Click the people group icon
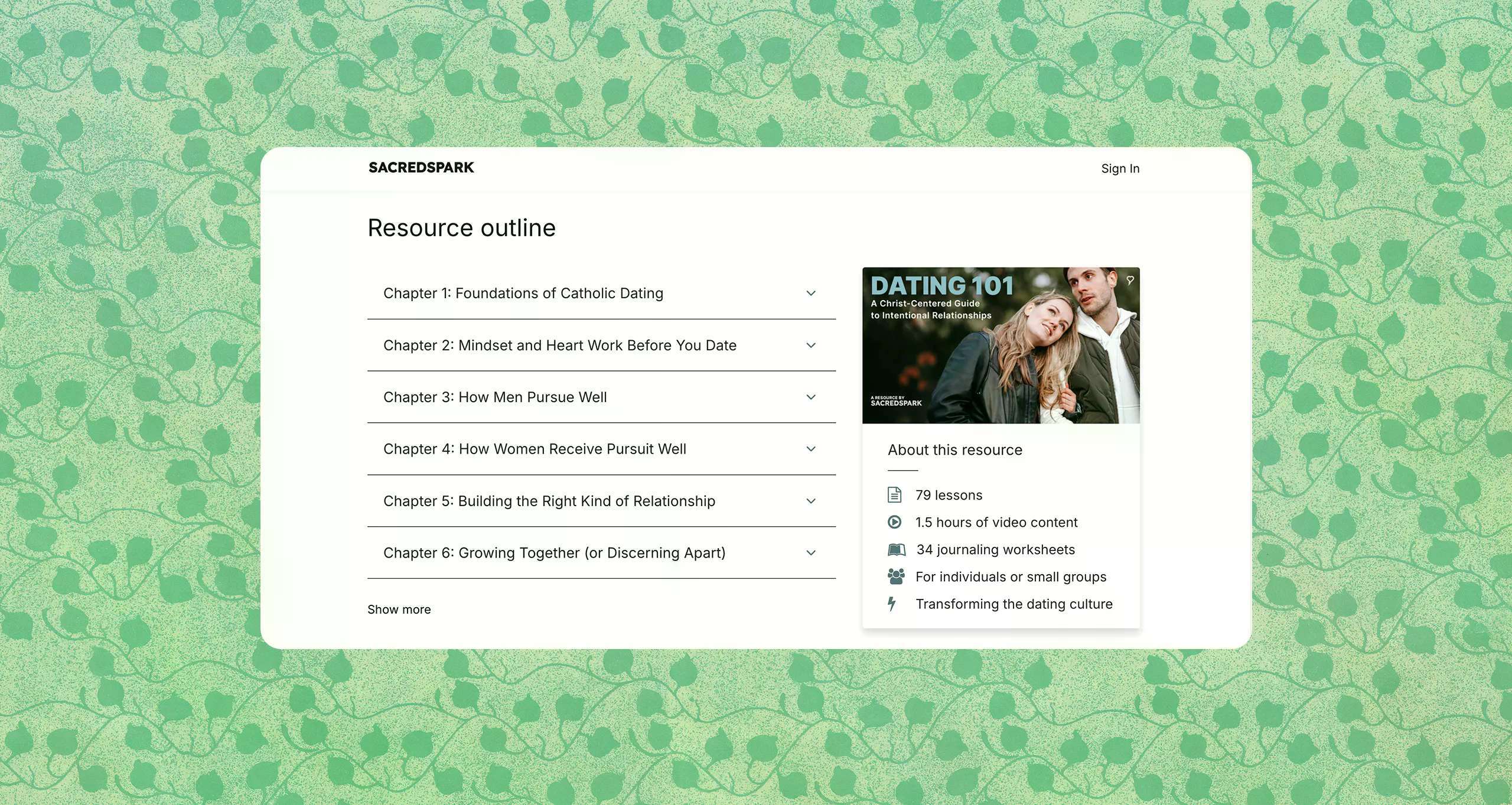This screenshot has width=1512, height=805. pyautogui.click(x=896, y=576)
